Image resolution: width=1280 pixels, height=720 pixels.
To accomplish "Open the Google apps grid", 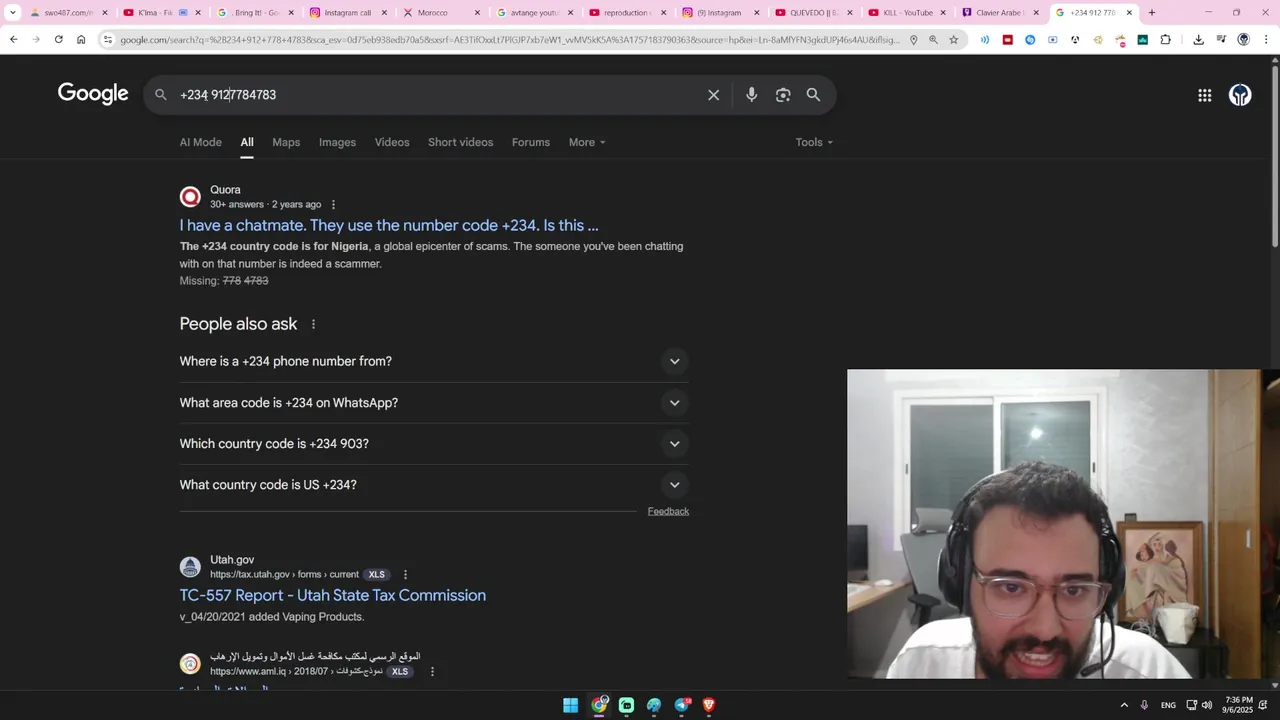I will tap(1205, 95).
